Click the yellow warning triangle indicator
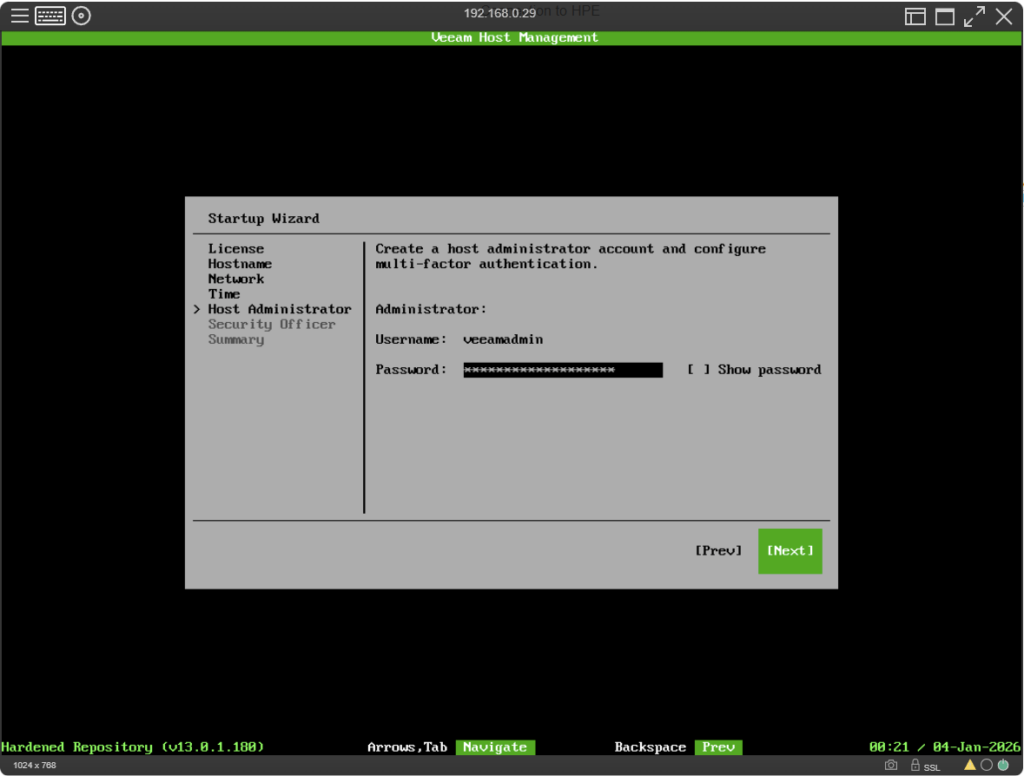Image resolution: width=1024 pixels, height=776 pixels. 969,765
